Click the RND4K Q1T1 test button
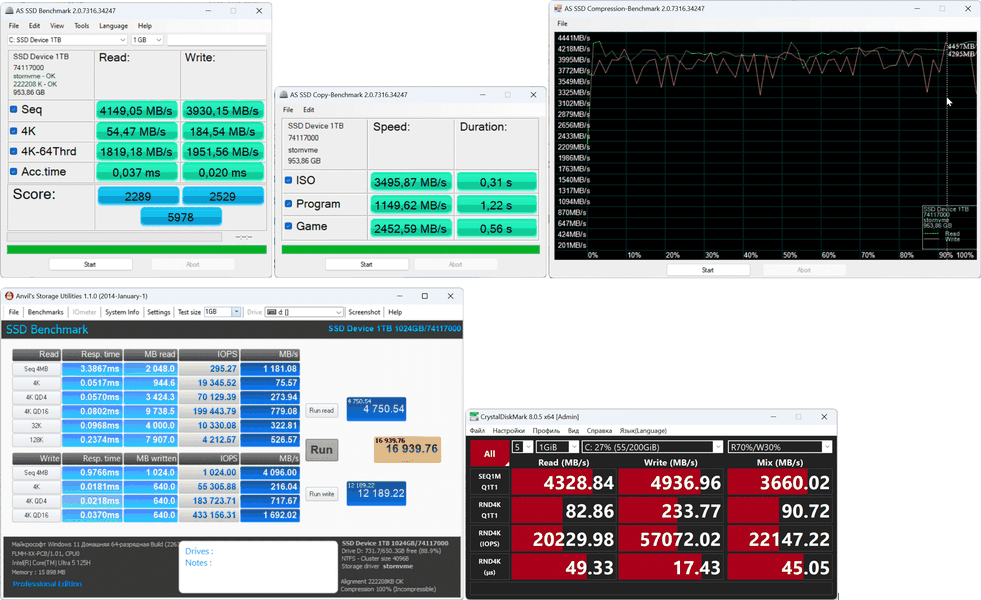 click(x=489, y=511)
